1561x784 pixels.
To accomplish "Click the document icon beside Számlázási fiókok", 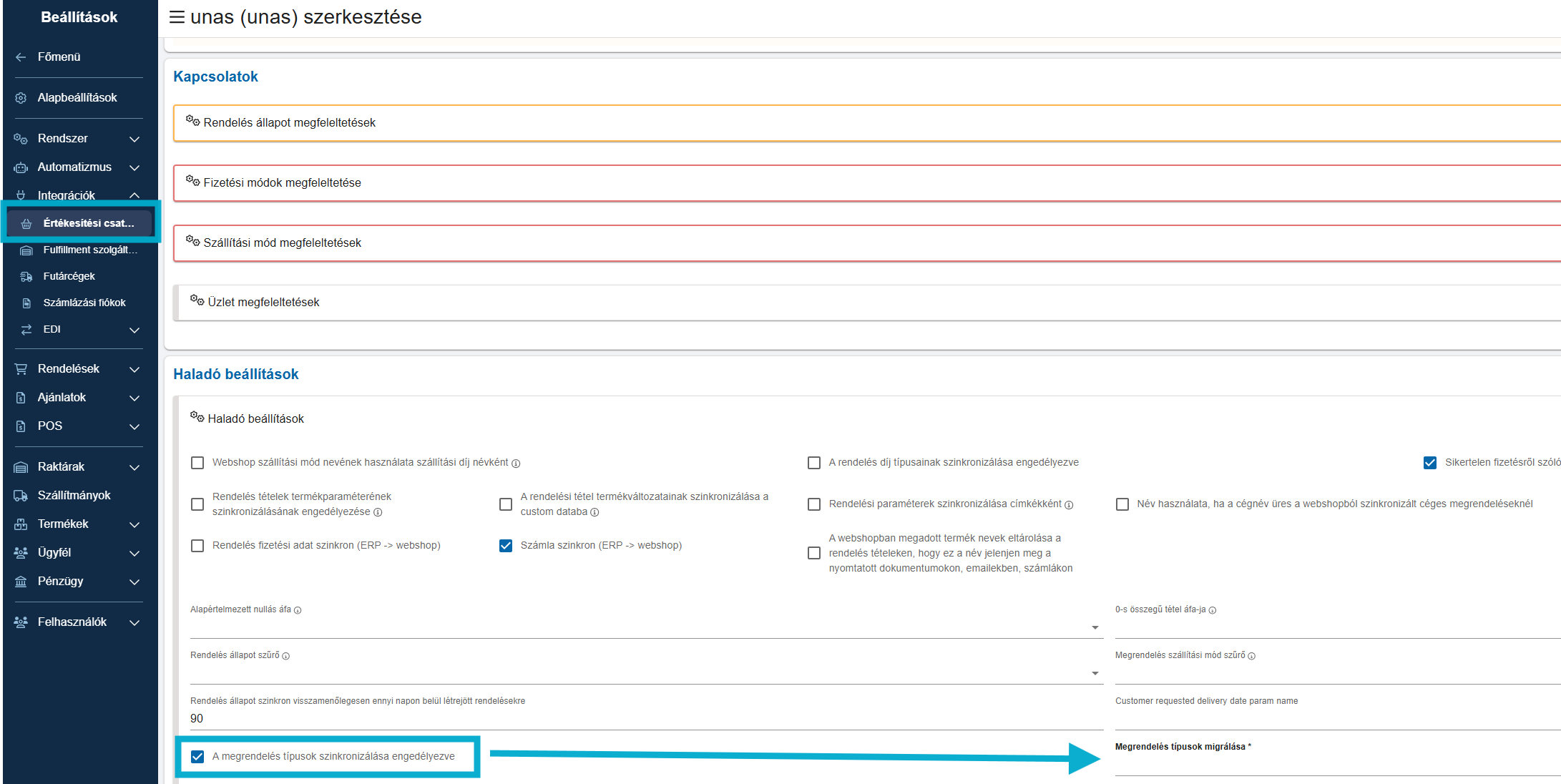I will (26, 303).
